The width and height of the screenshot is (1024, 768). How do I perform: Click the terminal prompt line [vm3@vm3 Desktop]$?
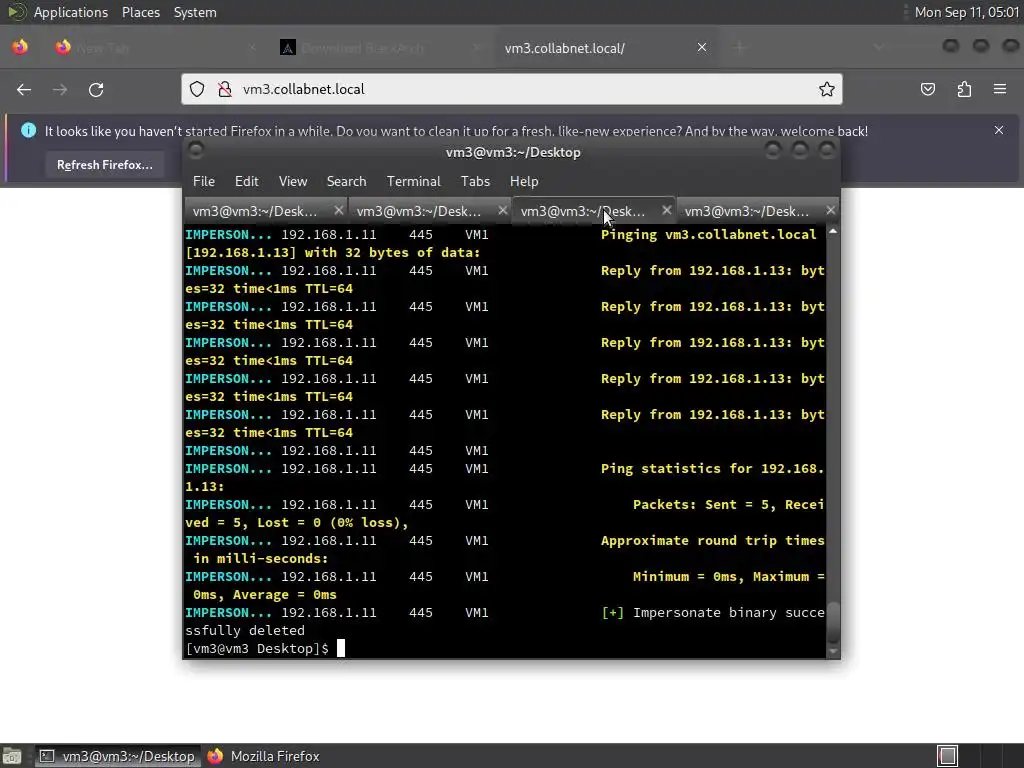pos(257,648)
